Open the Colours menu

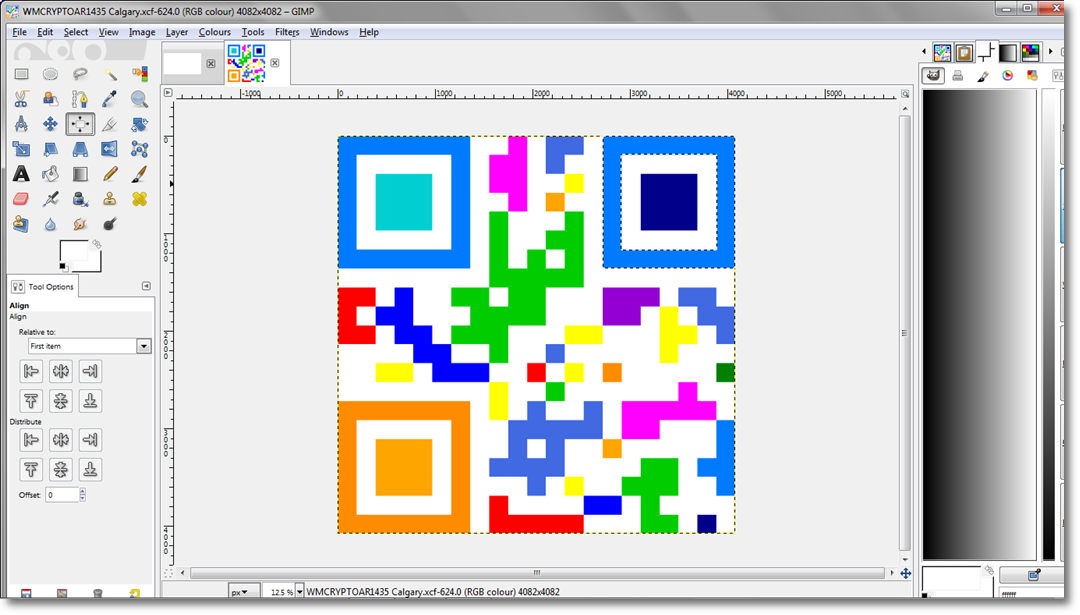pyautogui.click(x=214, y=32)
